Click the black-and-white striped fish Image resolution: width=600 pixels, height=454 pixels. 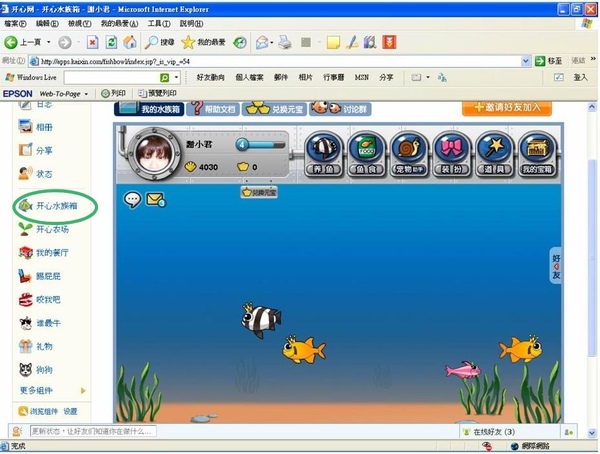tap(261, 320)
